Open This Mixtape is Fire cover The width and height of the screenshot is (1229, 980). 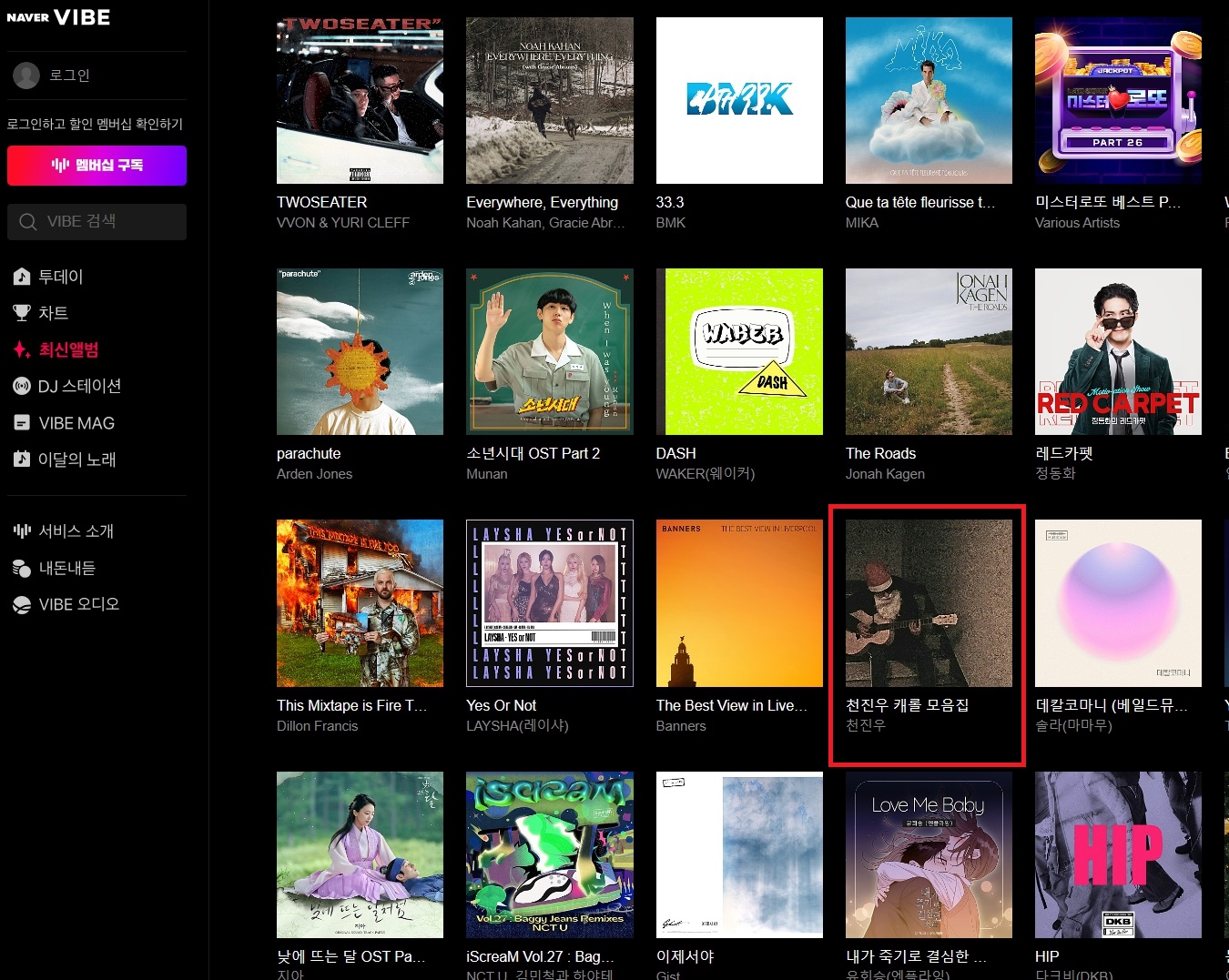360,603
